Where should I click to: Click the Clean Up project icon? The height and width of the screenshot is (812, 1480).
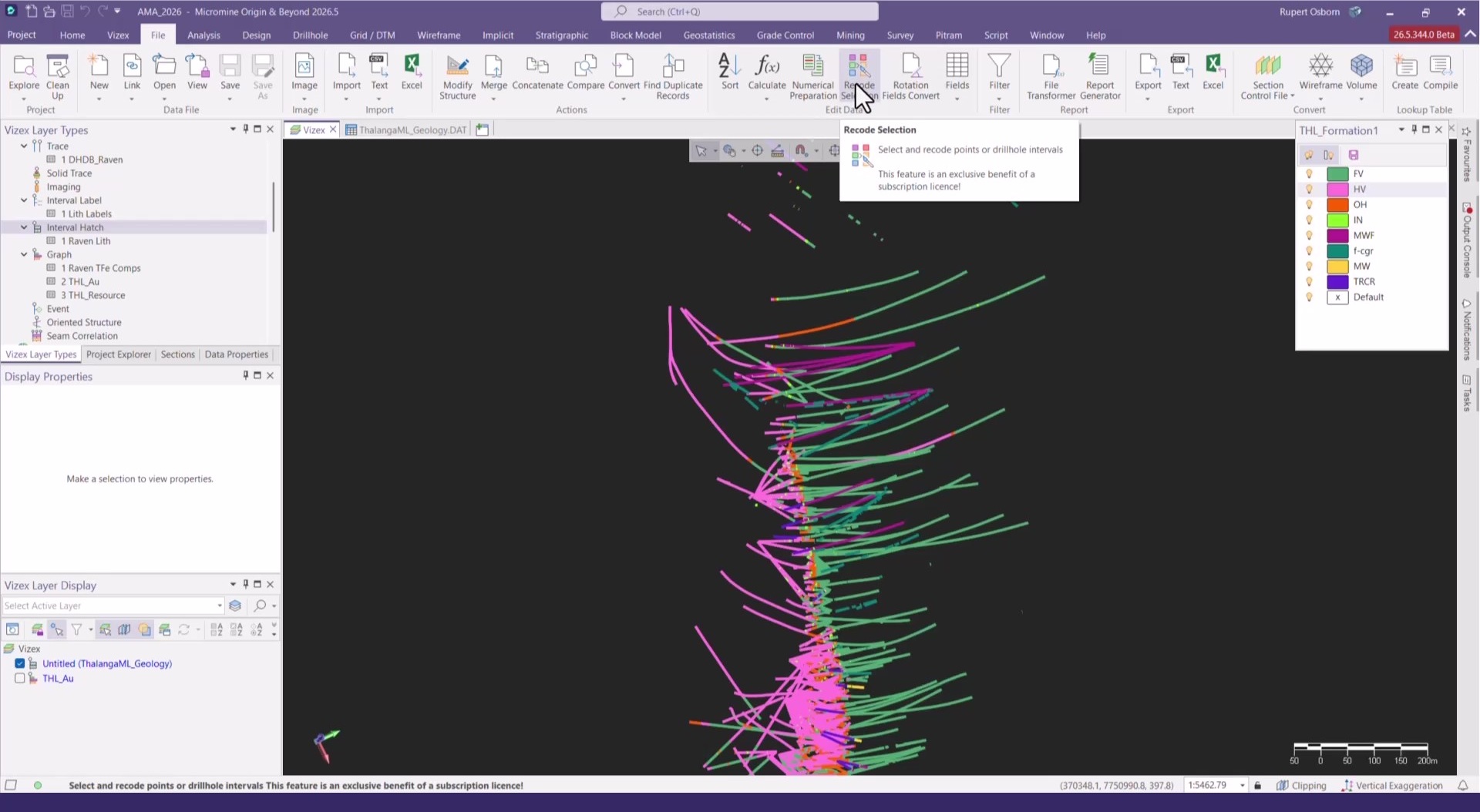(58, 75)
